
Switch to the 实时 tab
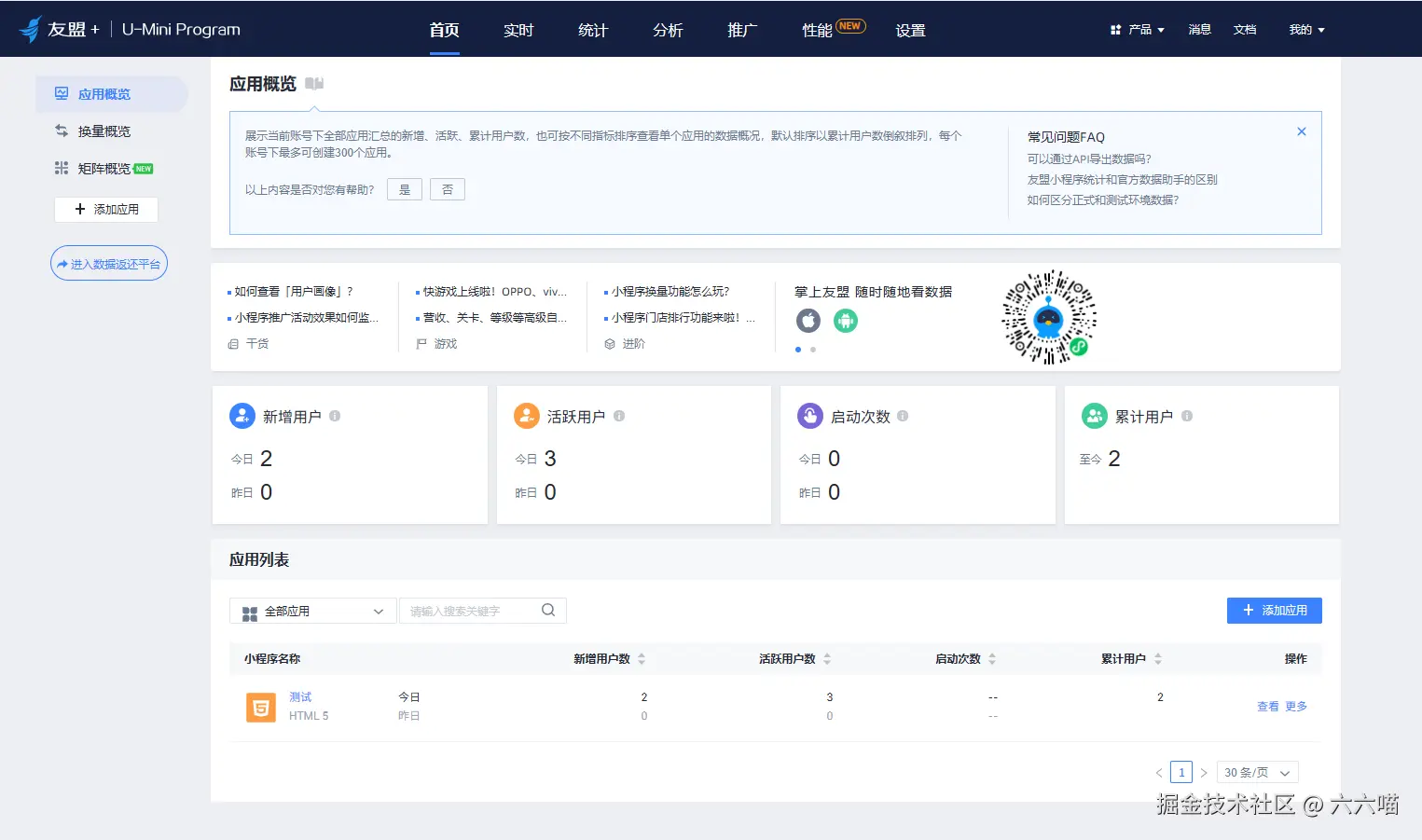(x=518, y=30)
